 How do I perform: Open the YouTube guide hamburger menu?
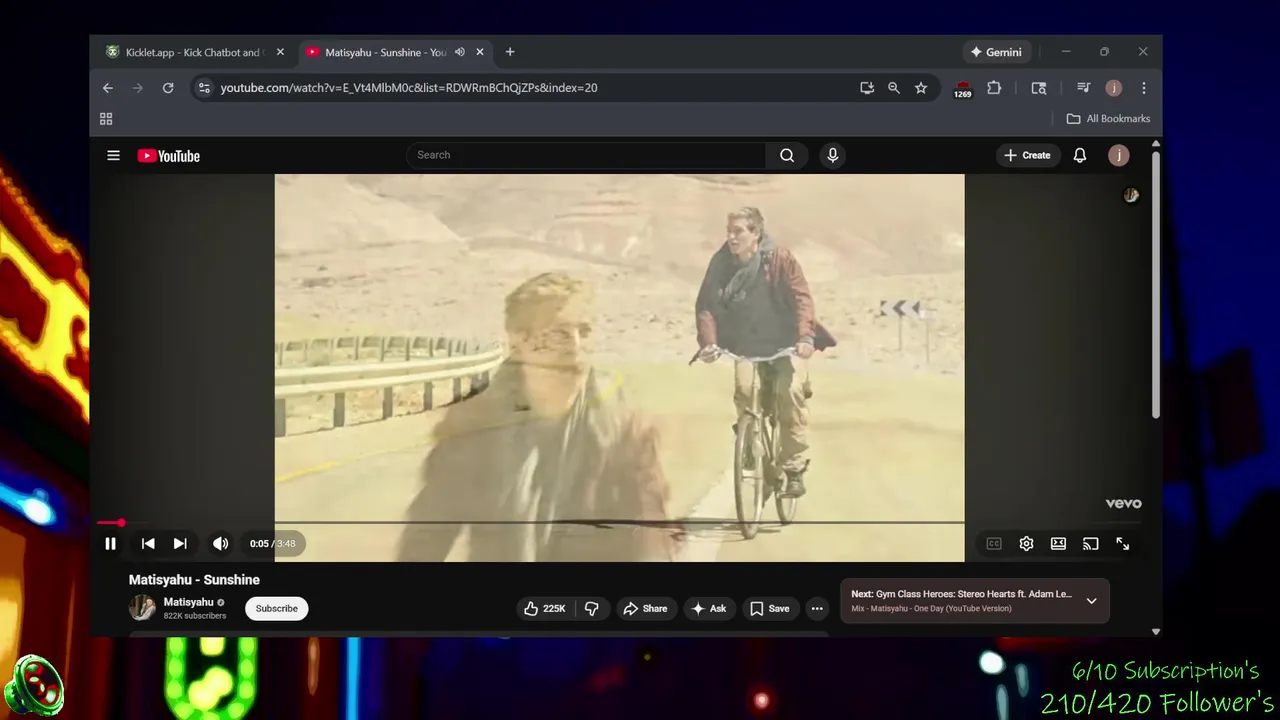[113, 155]
